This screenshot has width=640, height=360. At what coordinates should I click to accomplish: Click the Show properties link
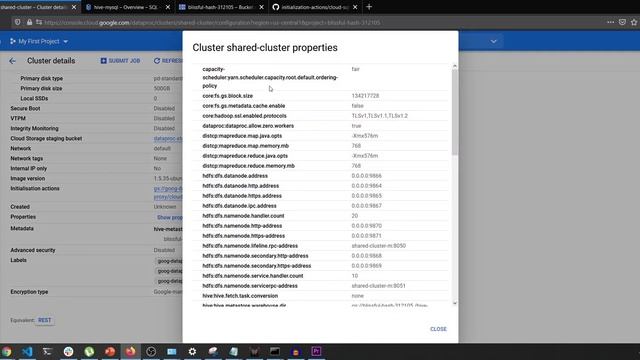(170, 217)
